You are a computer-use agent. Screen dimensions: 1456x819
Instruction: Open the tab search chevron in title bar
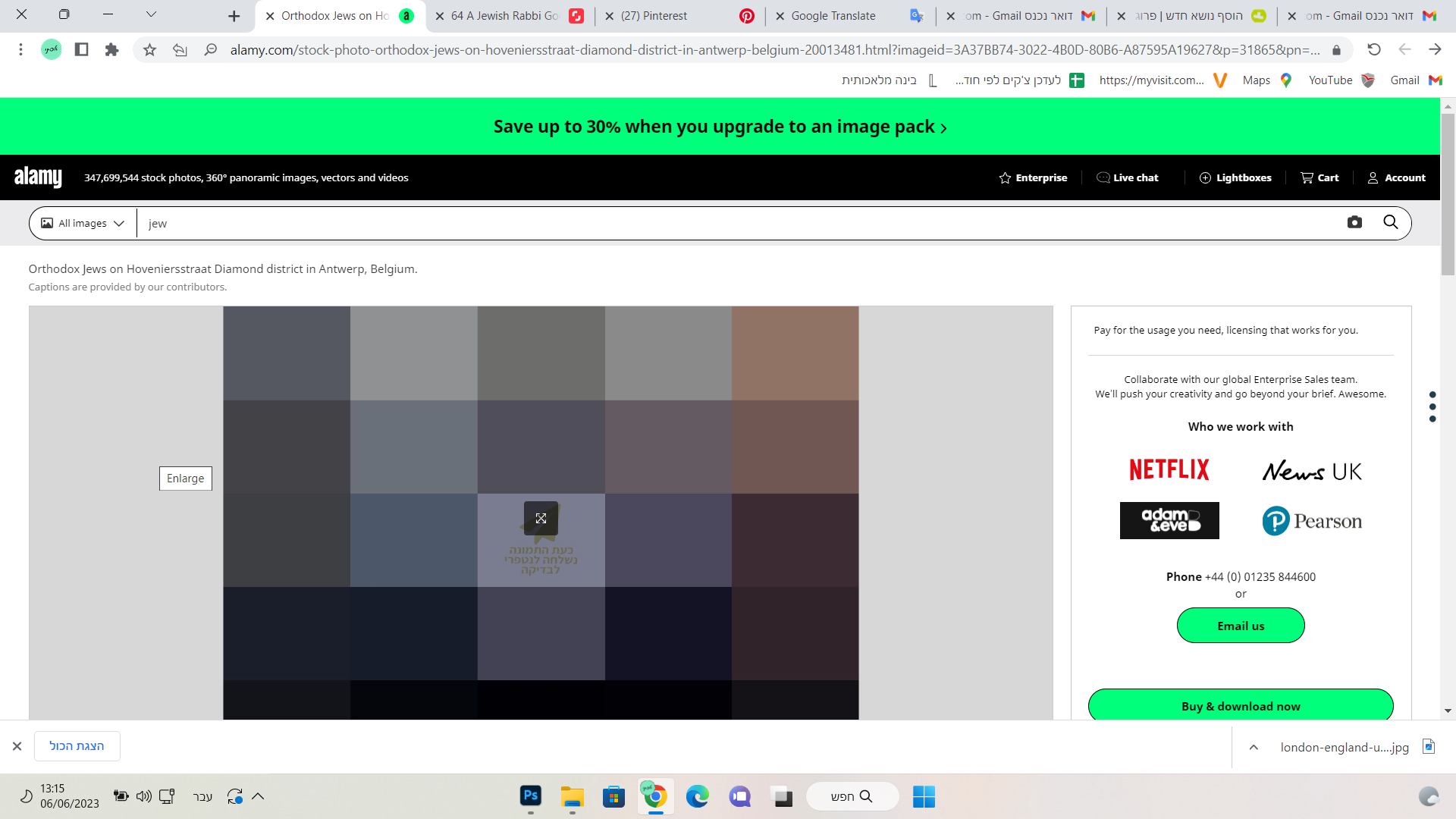tap(151, 14)
